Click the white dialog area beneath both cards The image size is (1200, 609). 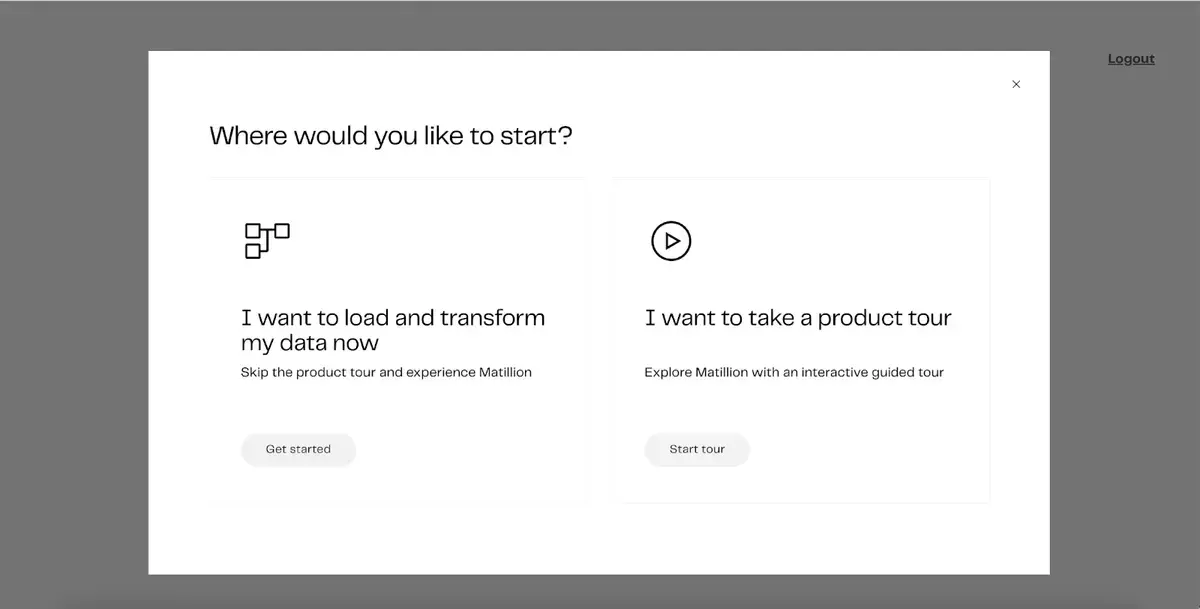pyautogui.click(x=599, y=538)
